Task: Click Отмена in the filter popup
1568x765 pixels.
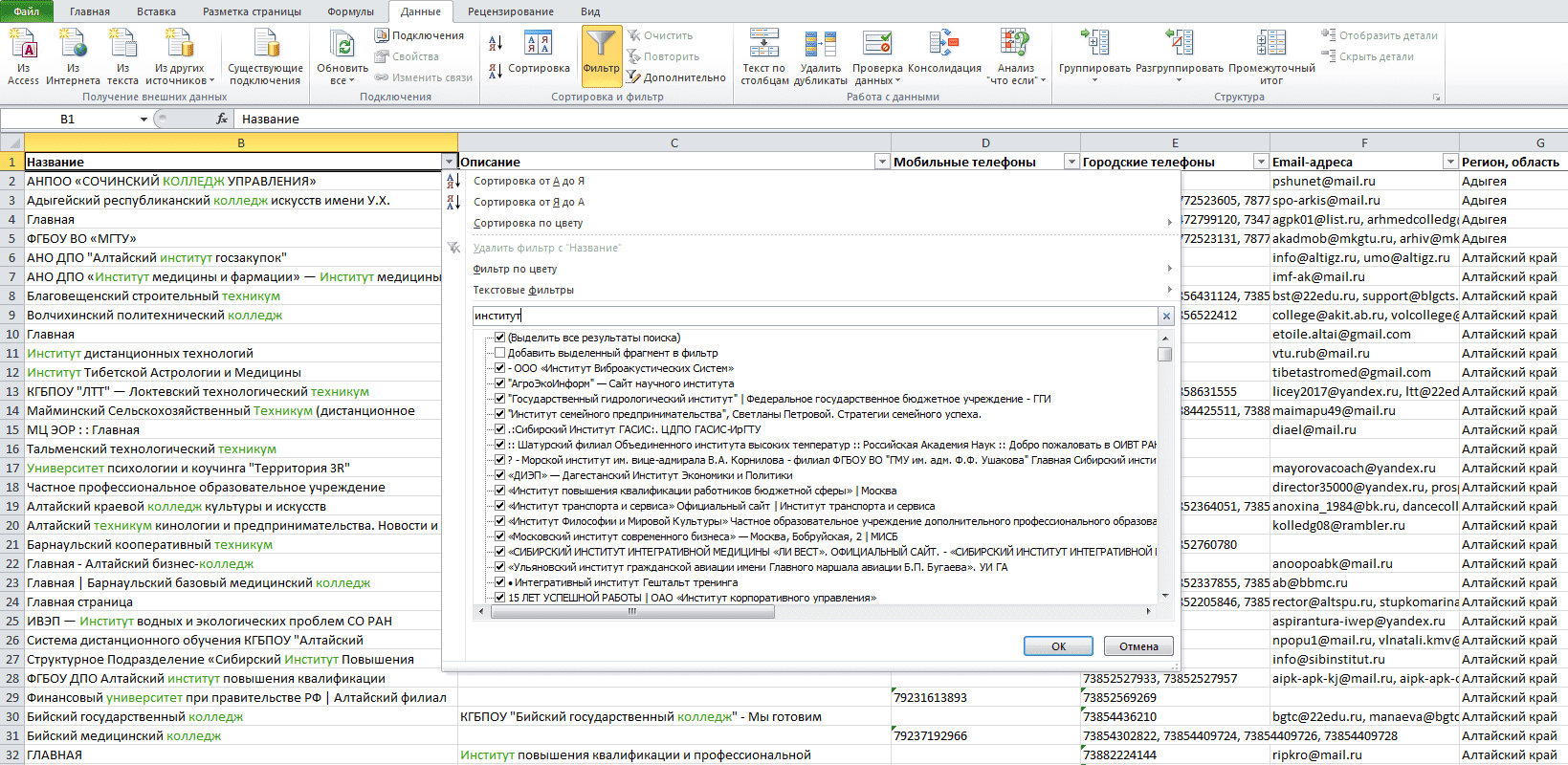Action: 1138,646
